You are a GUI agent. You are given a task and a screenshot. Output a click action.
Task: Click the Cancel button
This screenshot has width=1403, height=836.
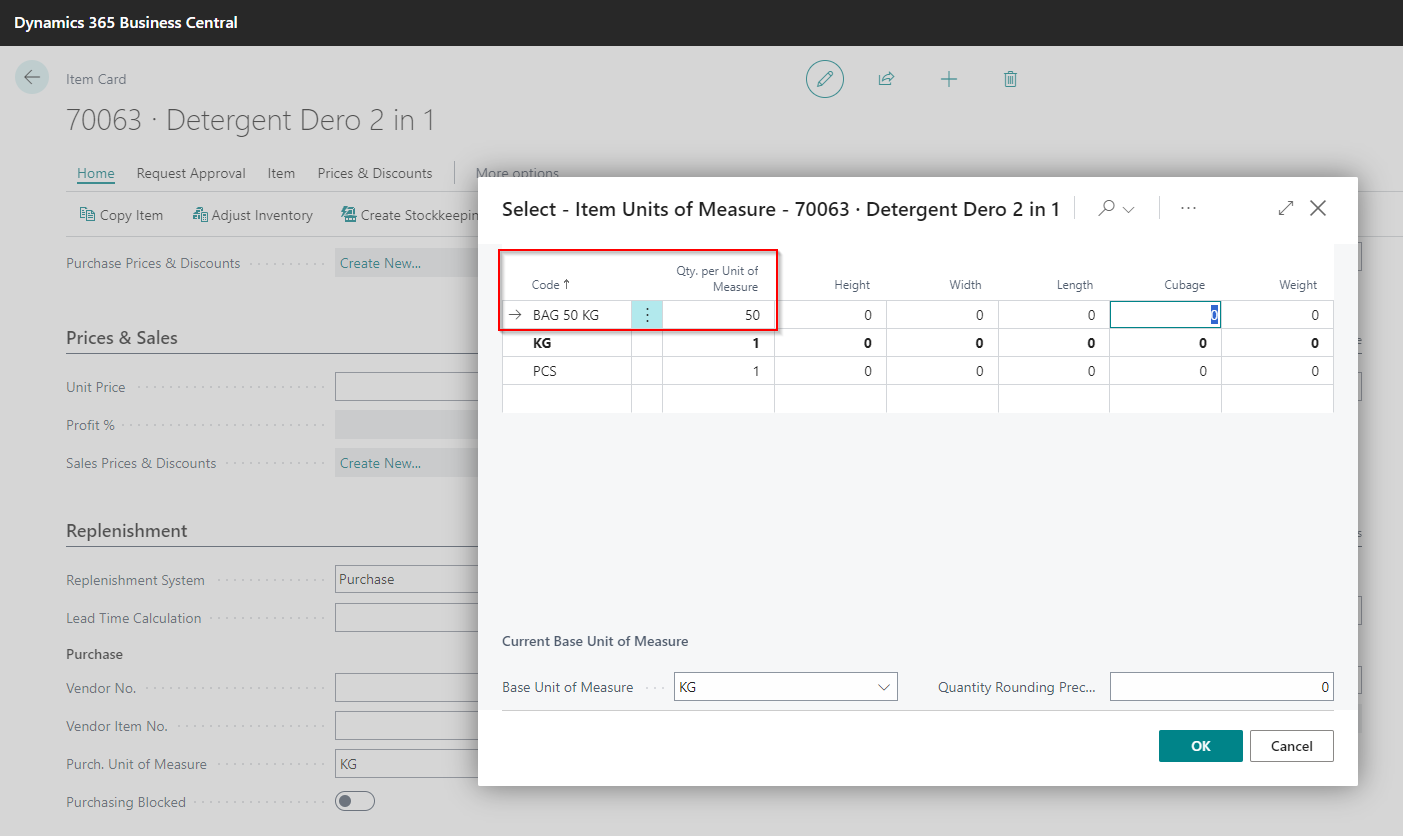point(1292,746)
